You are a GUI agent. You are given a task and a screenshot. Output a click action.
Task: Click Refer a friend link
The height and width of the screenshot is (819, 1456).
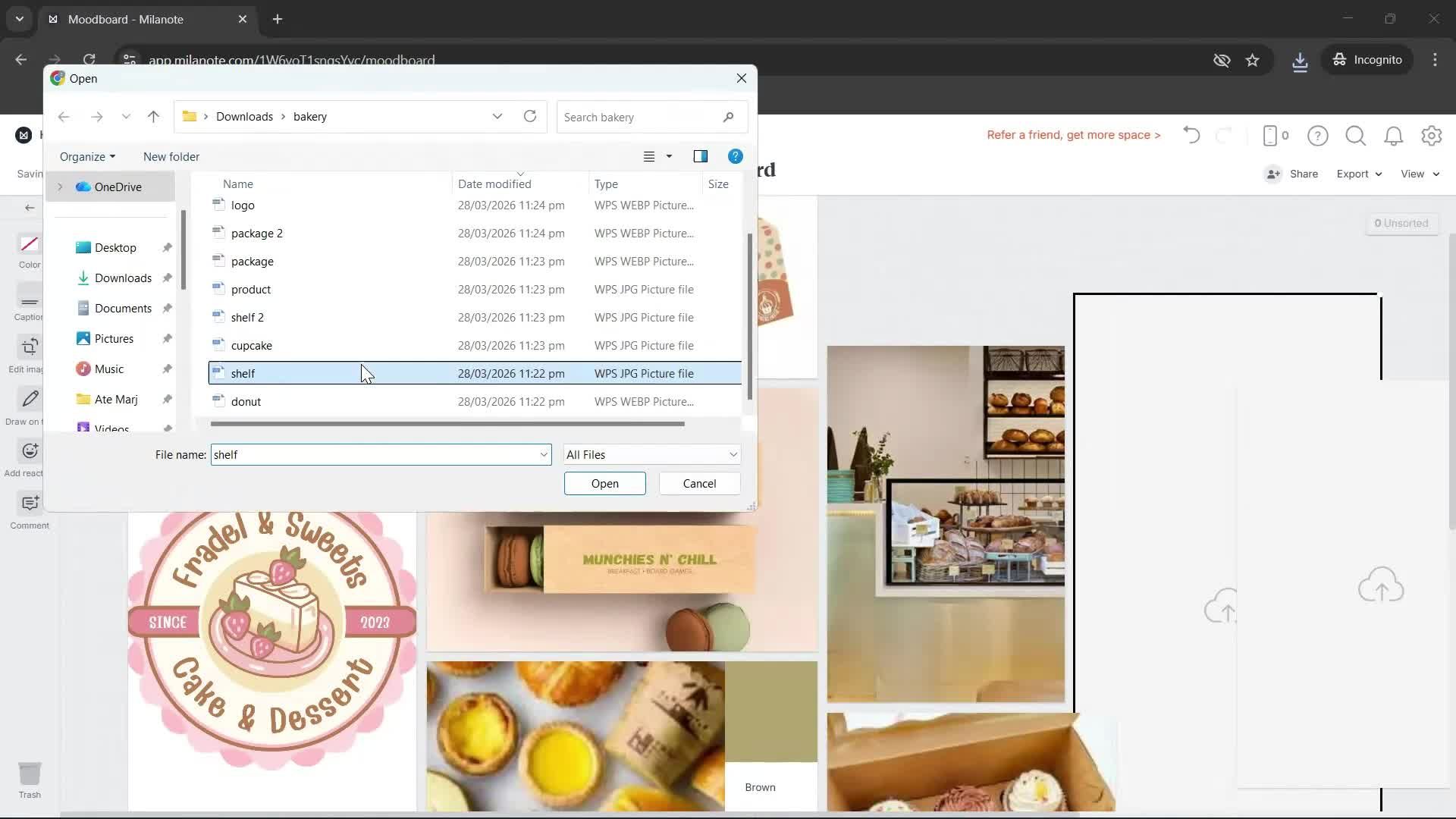click(x=1073, y=135)
